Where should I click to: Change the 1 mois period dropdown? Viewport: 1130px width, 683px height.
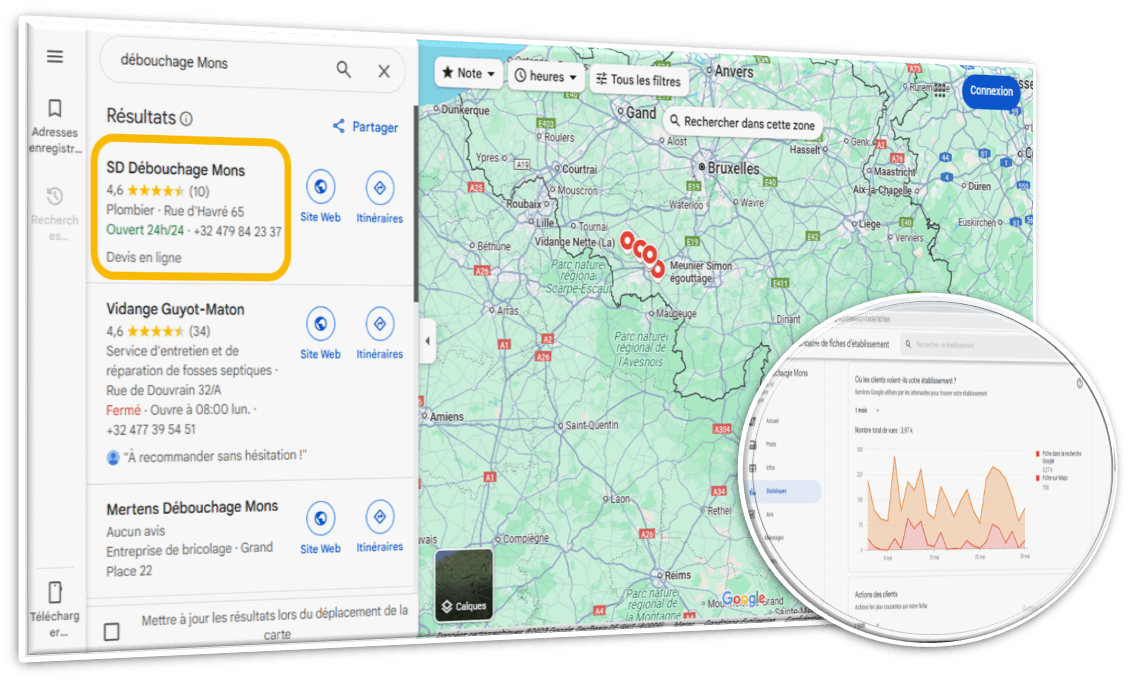coord(867,411)
